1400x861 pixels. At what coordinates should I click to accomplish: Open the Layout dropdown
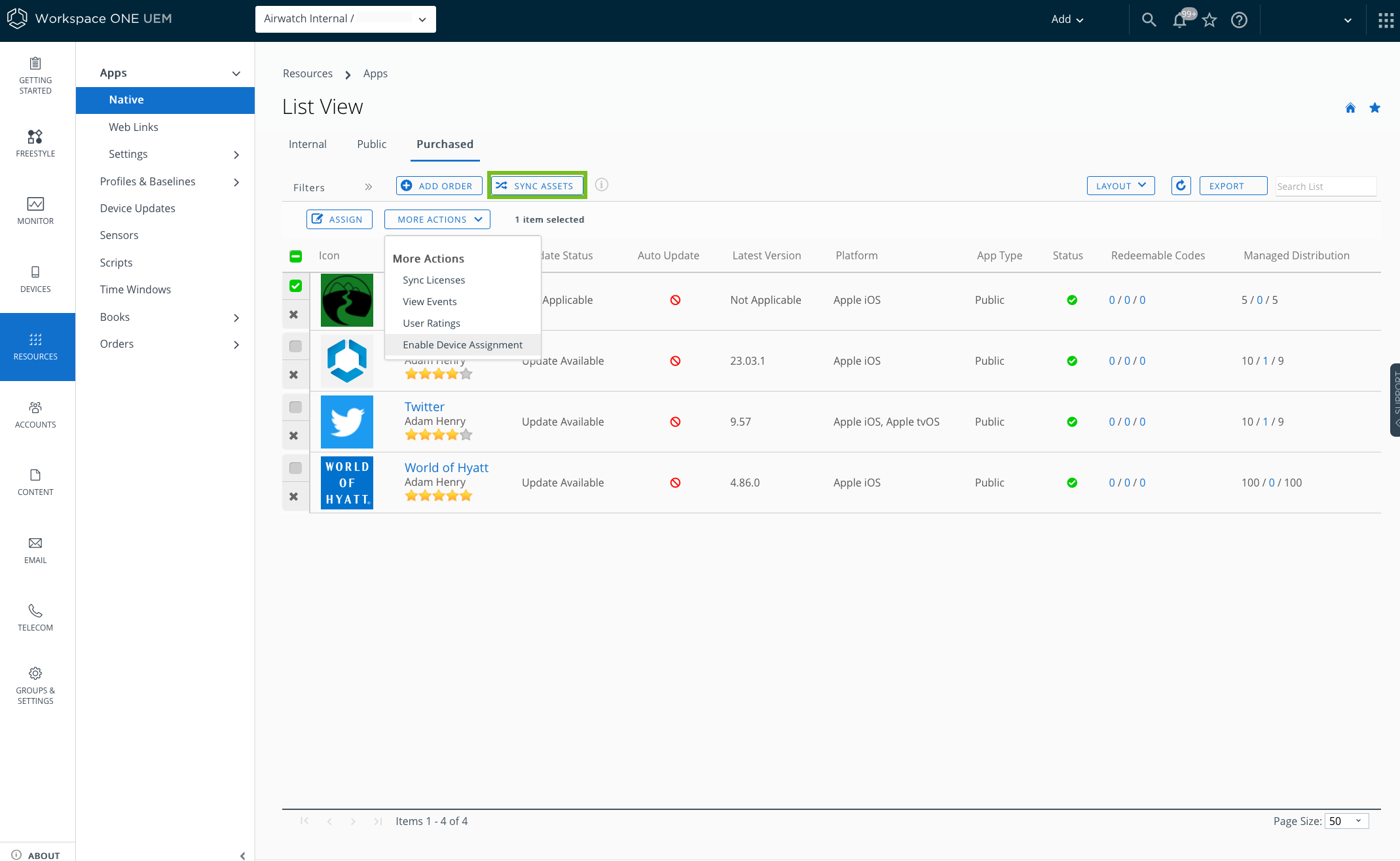coord(1120,186)
